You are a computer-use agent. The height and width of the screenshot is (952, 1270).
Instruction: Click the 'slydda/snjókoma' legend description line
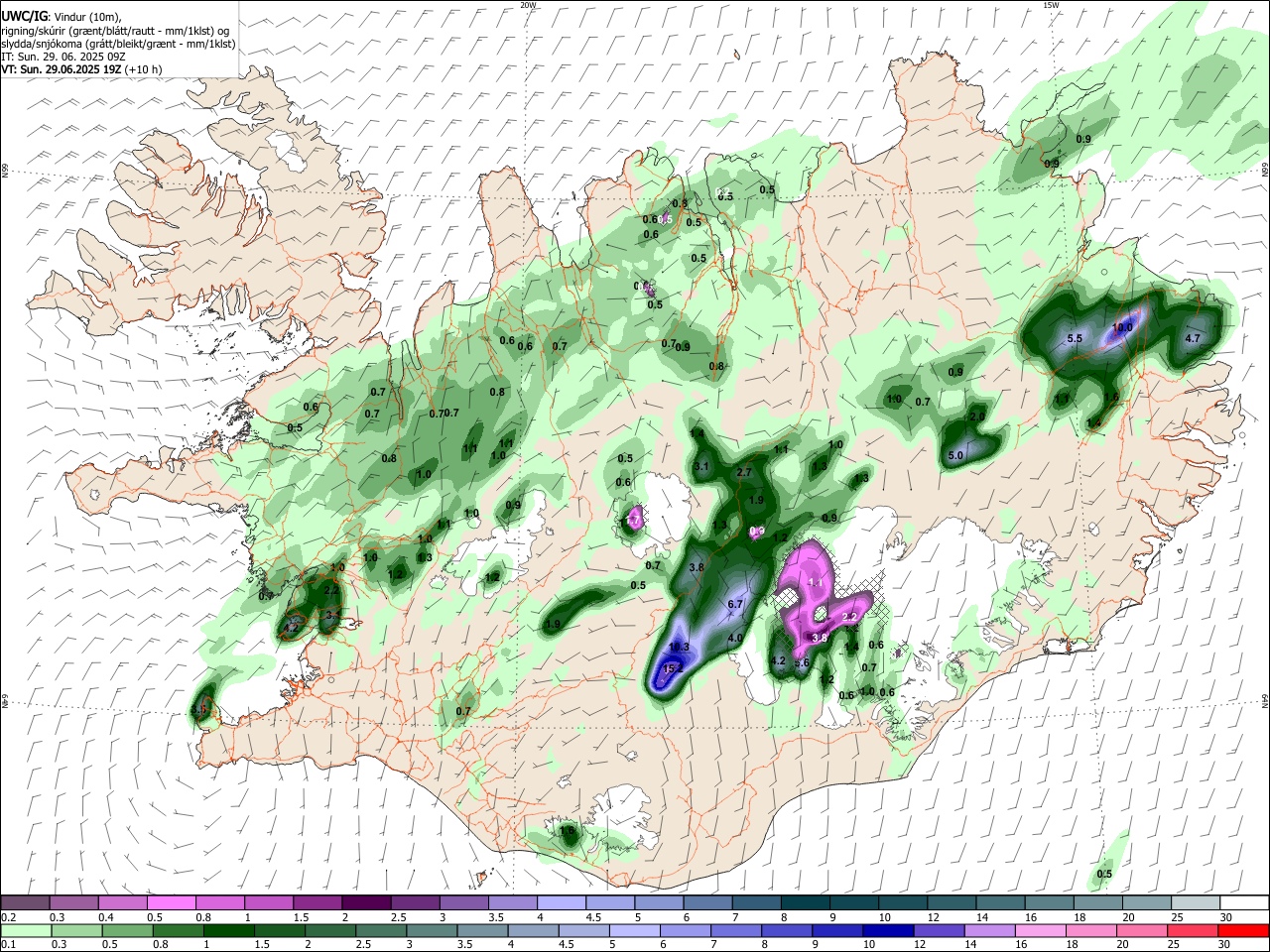coord(118,44)
